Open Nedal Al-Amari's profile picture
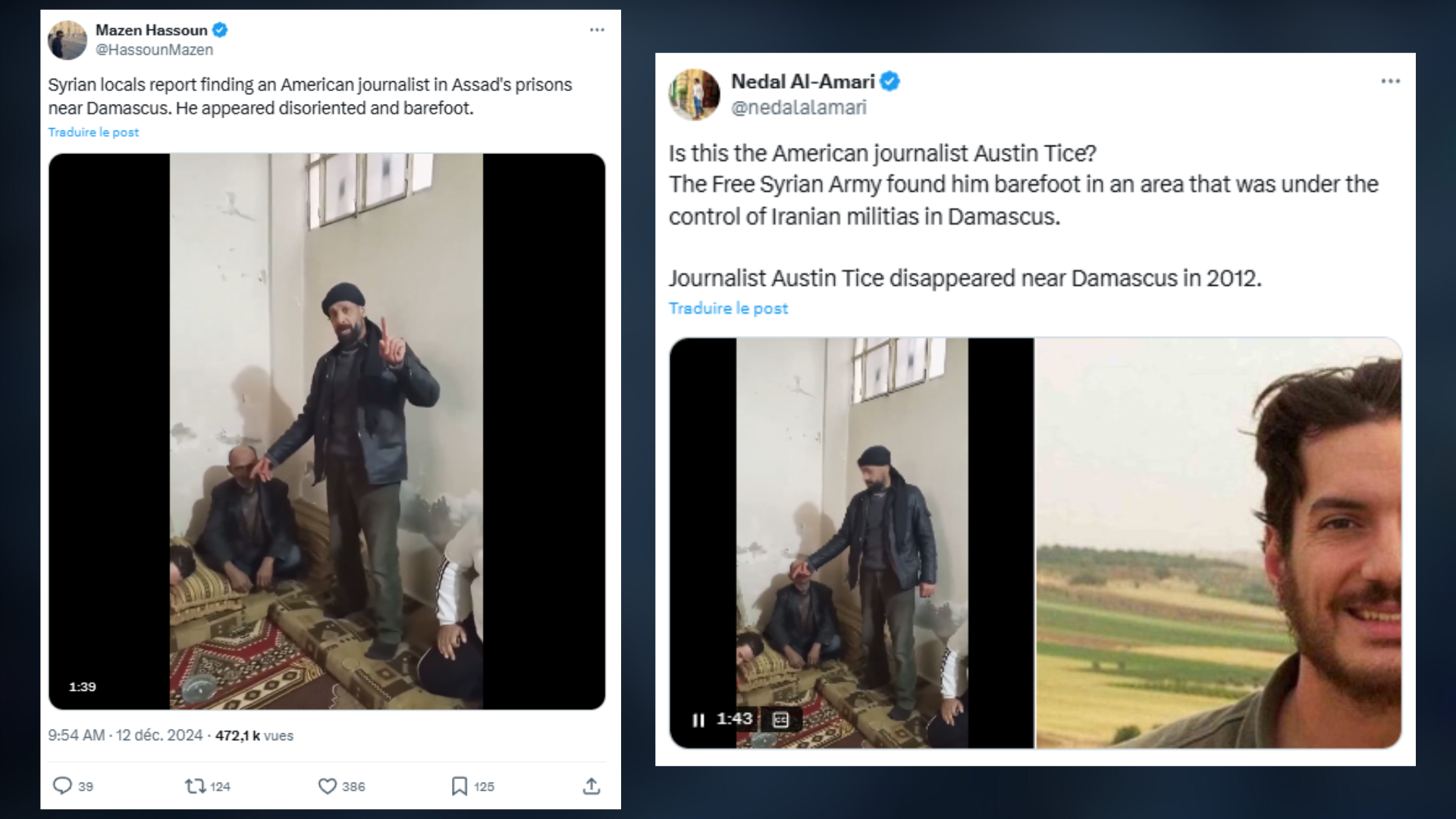The height and width of the screenshot is (819, 1456). click(694, 95)
